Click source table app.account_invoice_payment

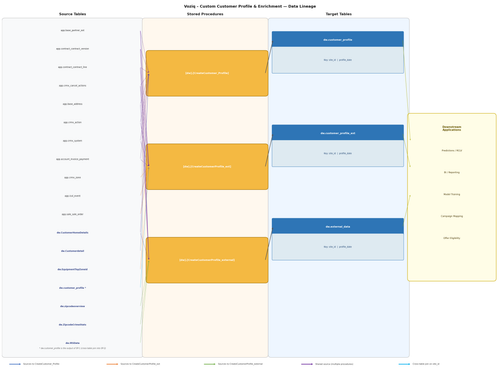(x=72, y=159)
